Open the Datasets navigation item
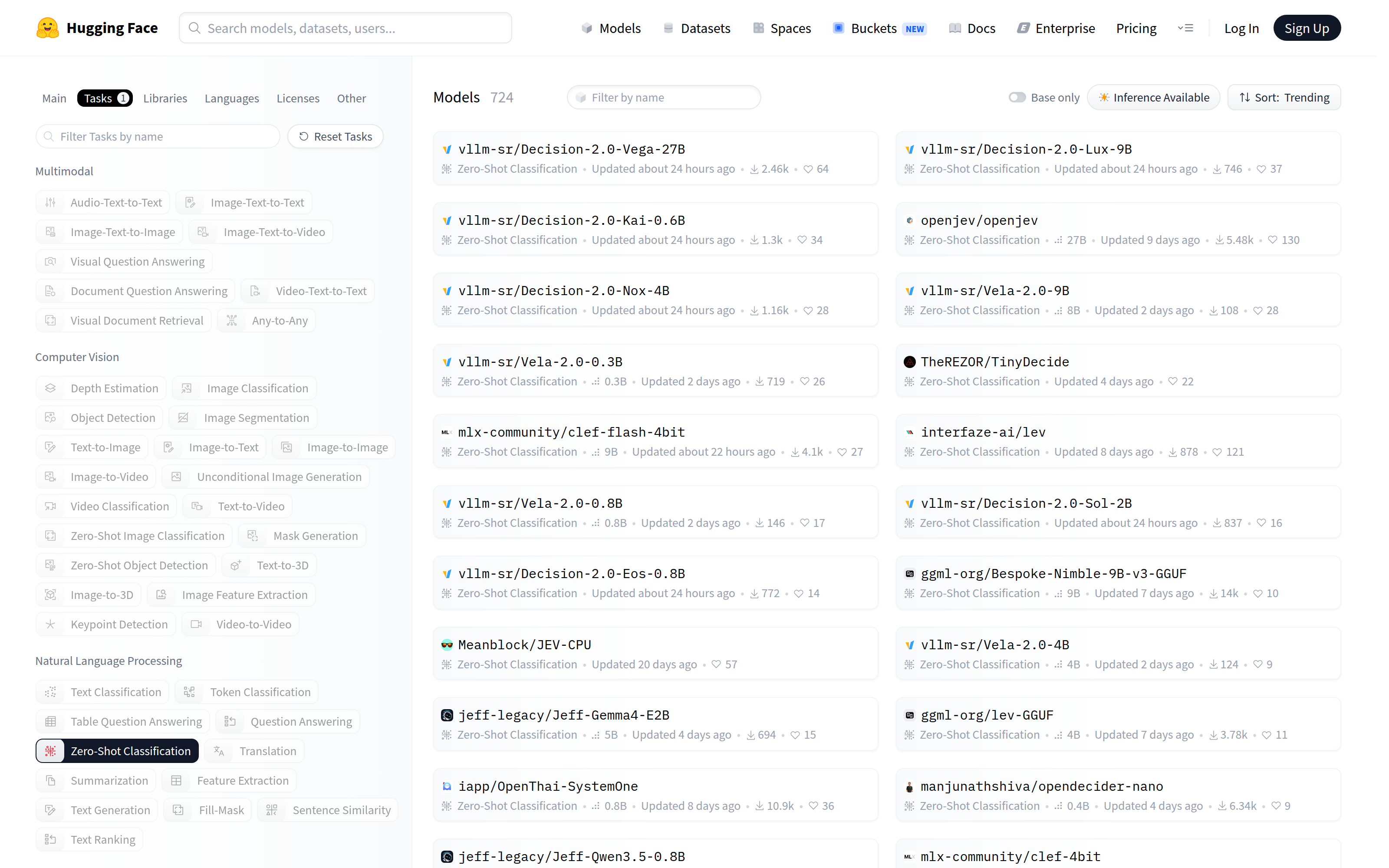Image resolution: width=1389 pixels, height=868 pixels. click(697, 28)
